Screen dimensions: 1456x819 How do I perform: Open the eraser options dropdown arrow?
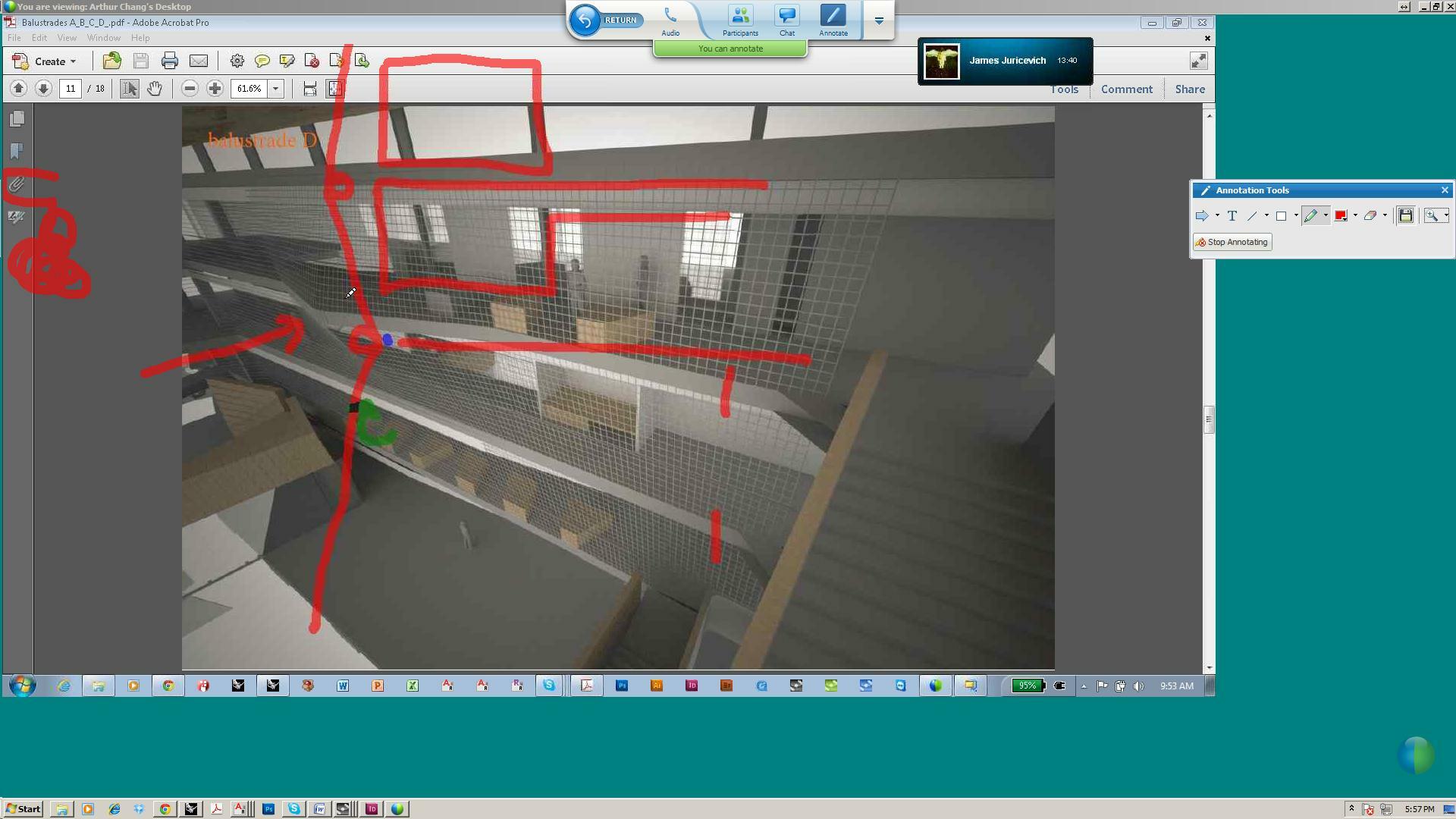click(1385, 216)
